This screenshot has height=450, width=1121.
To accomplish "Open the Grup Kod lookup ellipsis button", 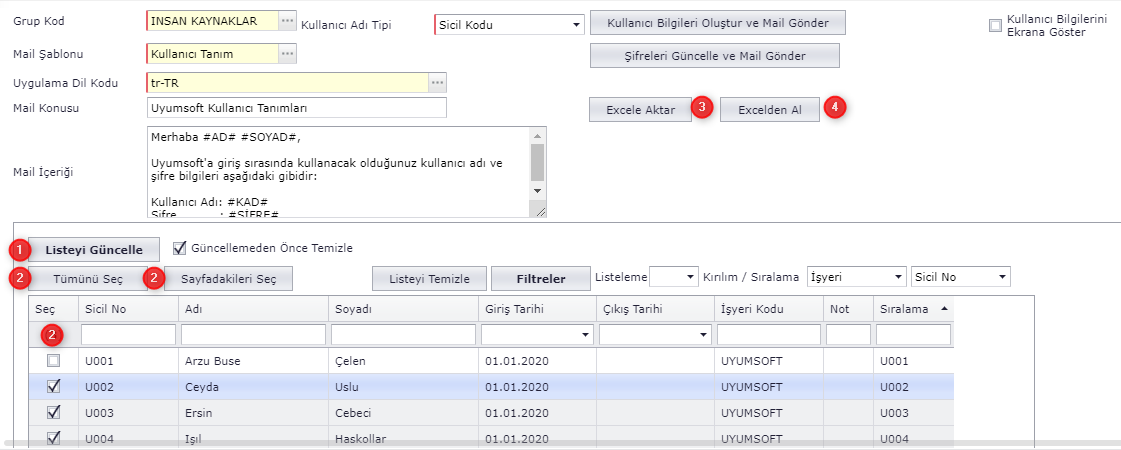I will point(287,21).
